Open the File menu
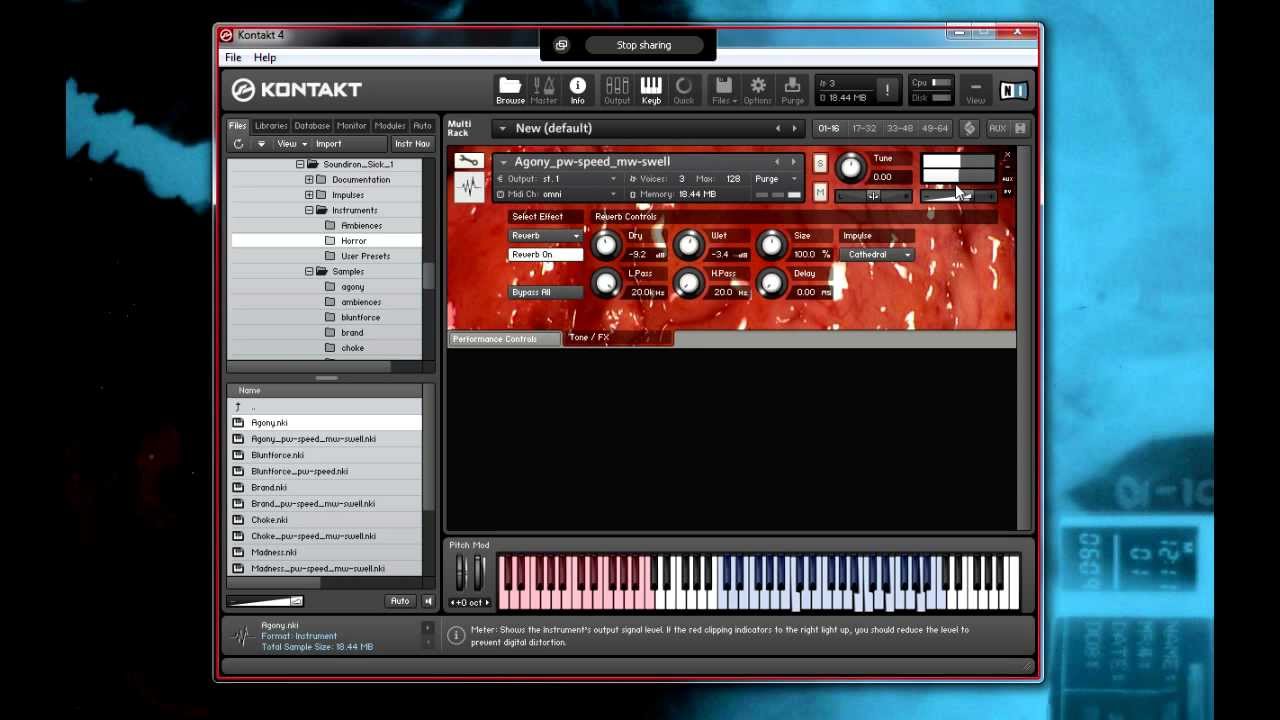This screenshot has width=1280, height=720. (233, 58)
